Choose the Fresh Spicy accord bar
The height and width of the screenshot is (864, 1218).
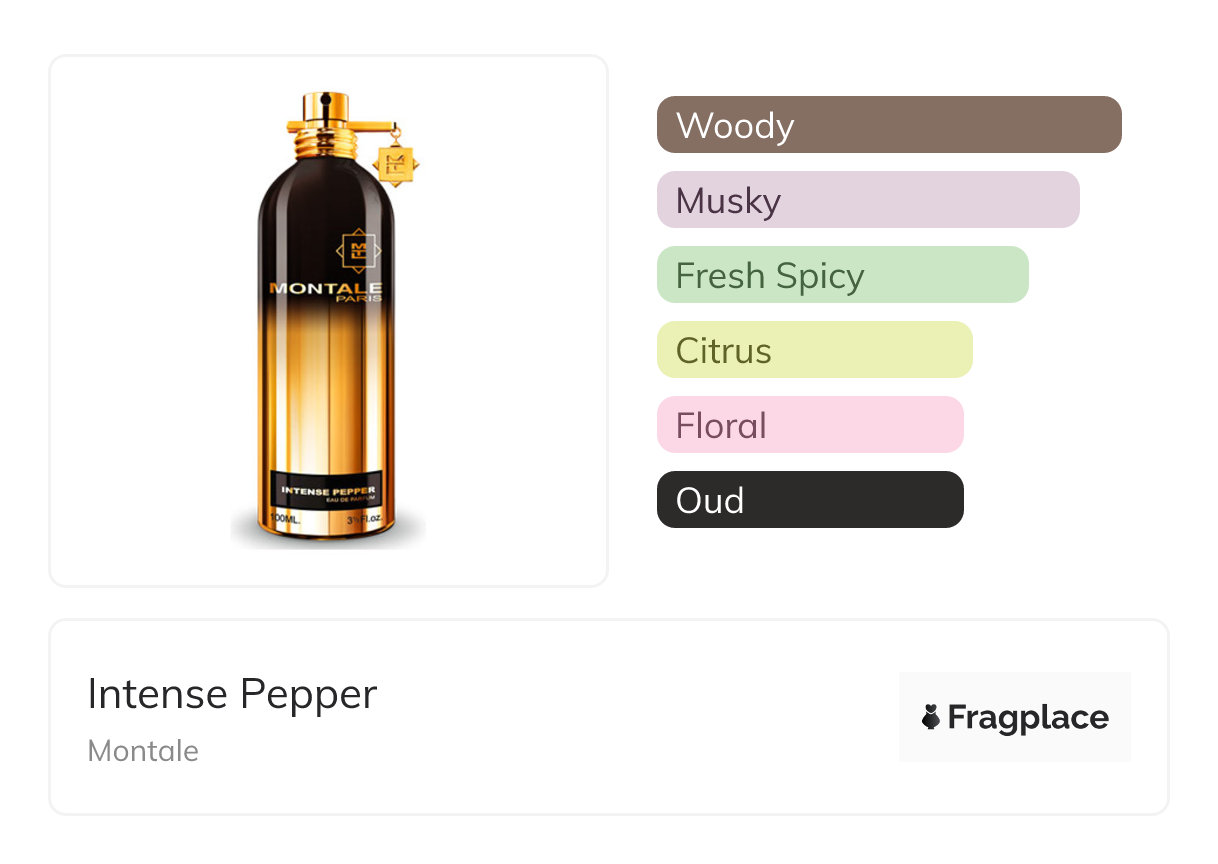pyautogui.click(x=842, y=275)
